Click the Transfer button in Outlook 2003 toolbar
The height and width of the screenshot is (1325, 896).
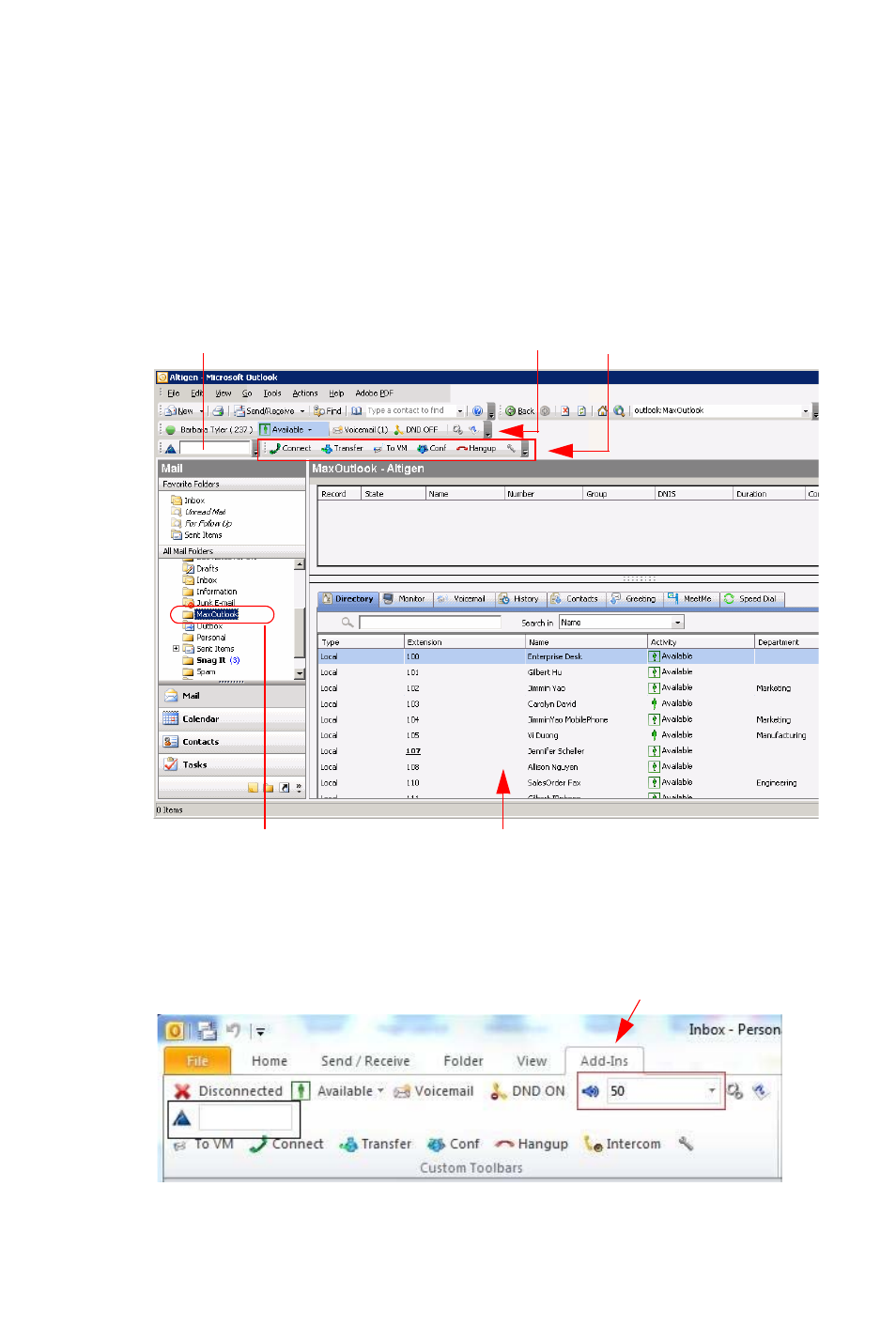pos(342,449)
